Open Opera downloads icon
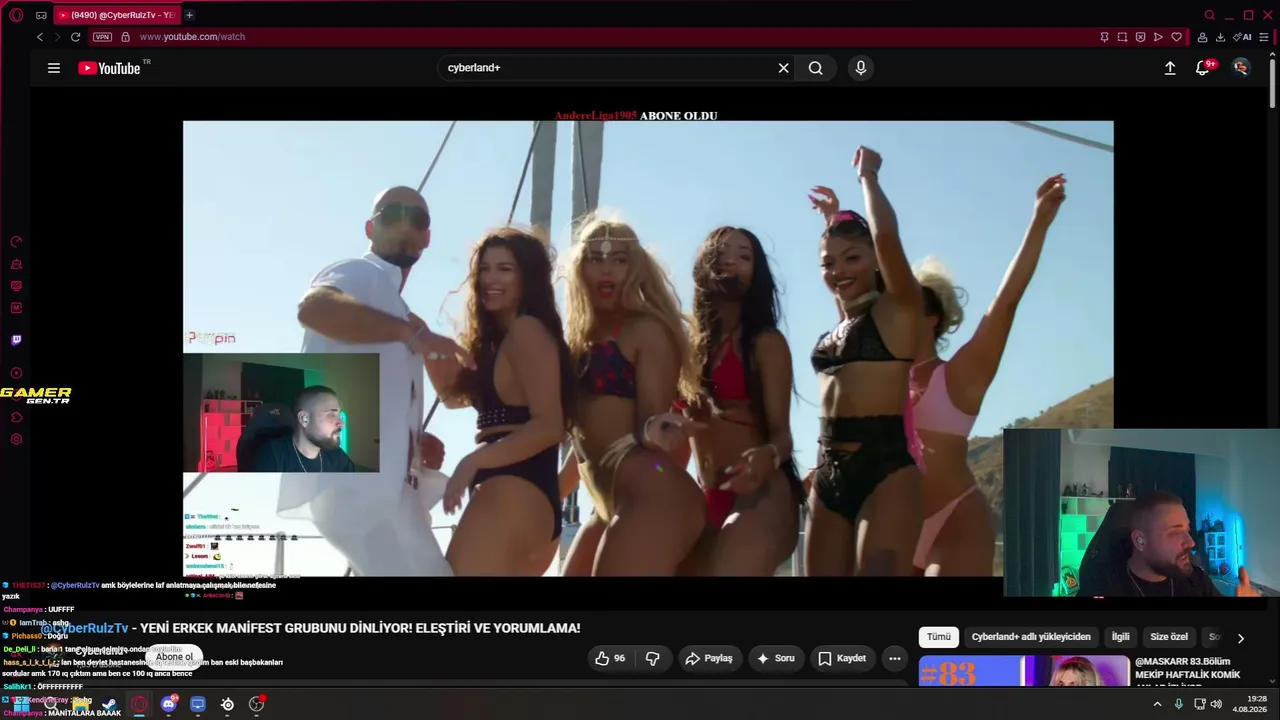1280x720 pixels. (1220, 37)
